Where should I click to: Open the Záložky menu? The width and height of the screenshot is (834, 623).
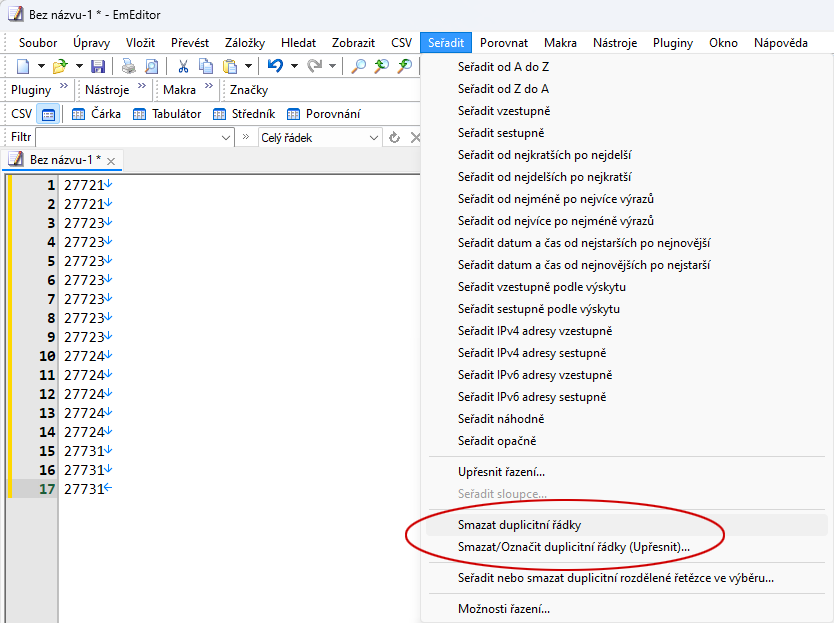(x=245, y=43)
